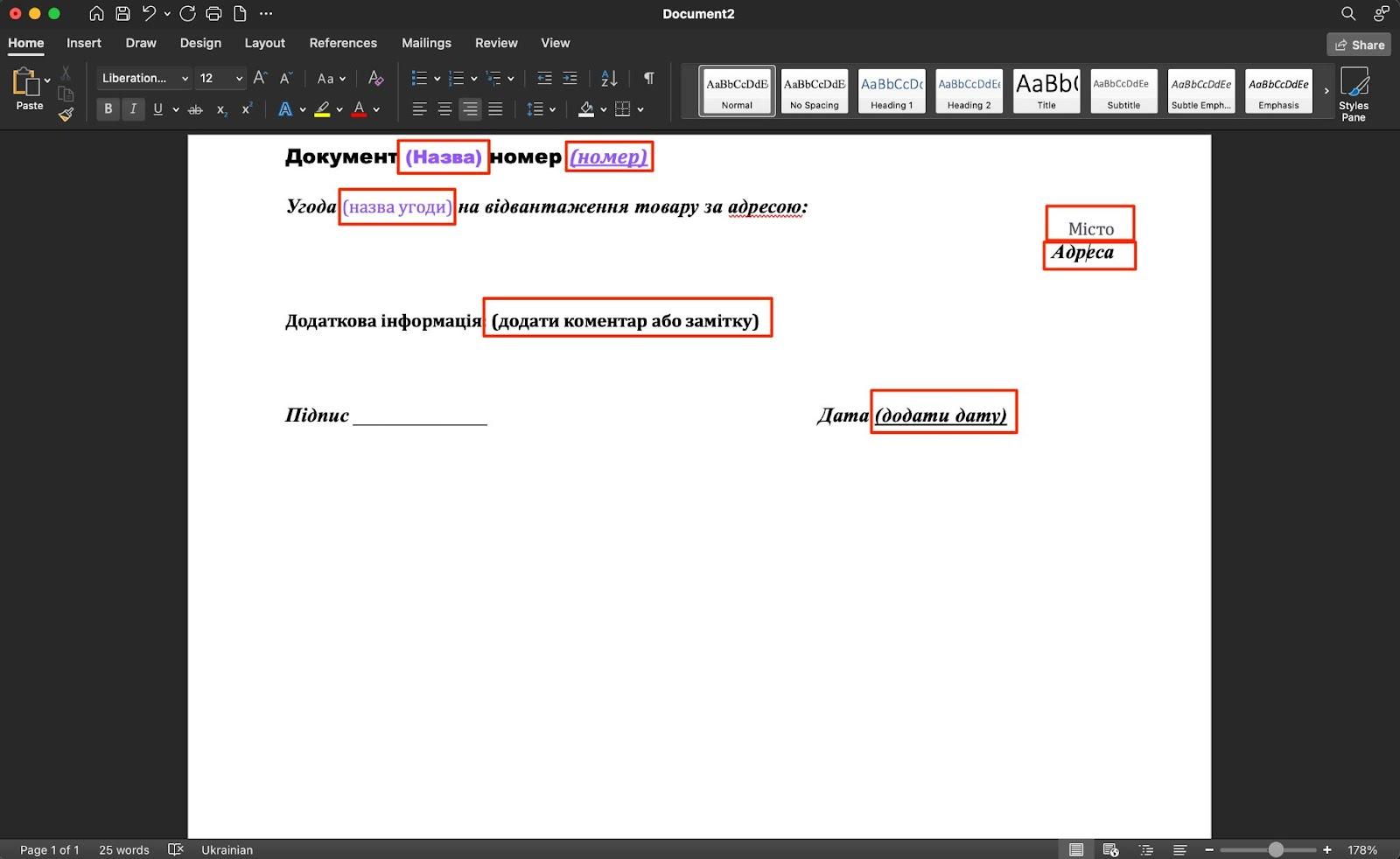
Task: Show paragraph marks with pilcrow icon
Action: (x=648, y=78)
